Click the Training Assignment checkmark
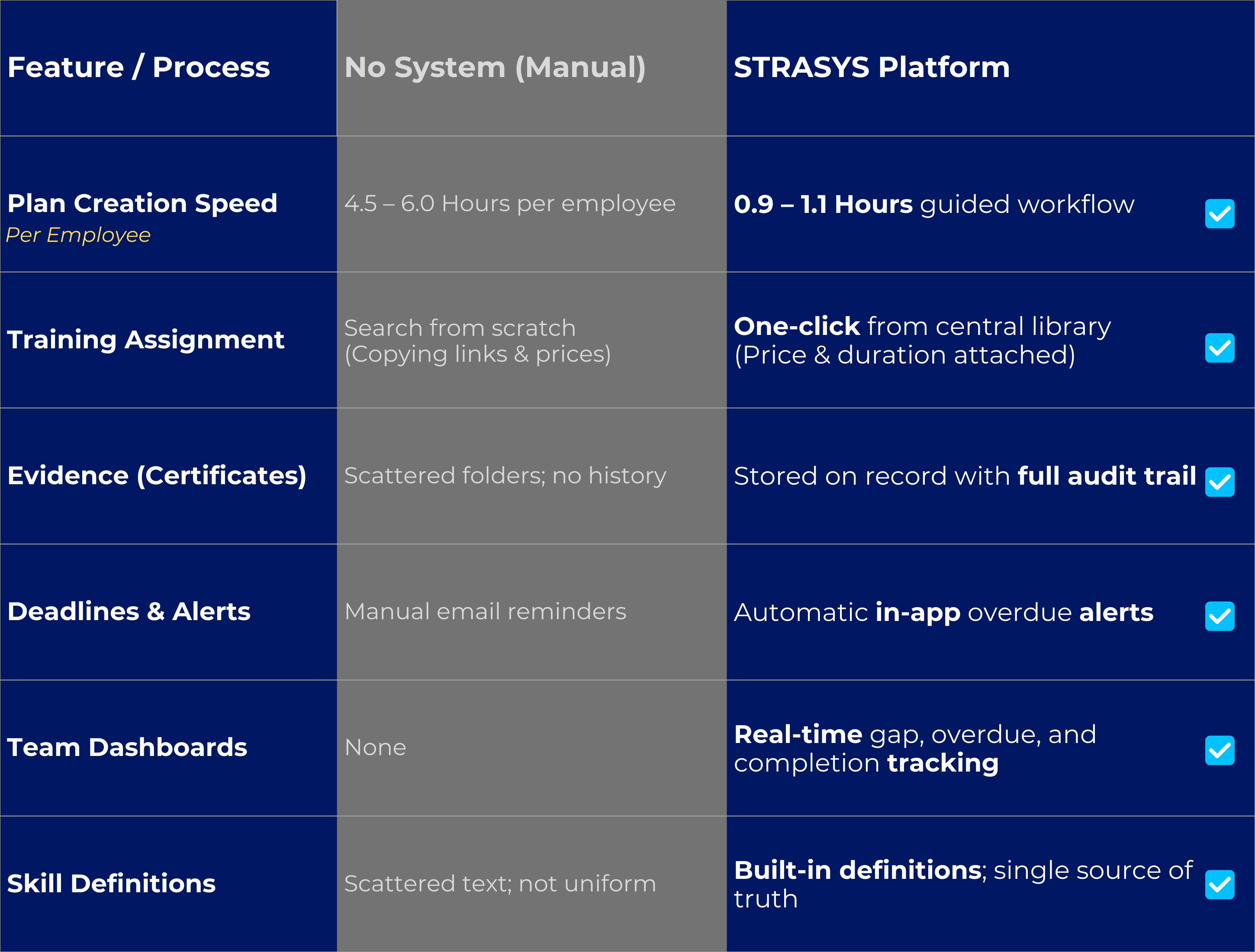Image resolution: width=1255 pixels, height=952 pixels. coord(1219,348)
